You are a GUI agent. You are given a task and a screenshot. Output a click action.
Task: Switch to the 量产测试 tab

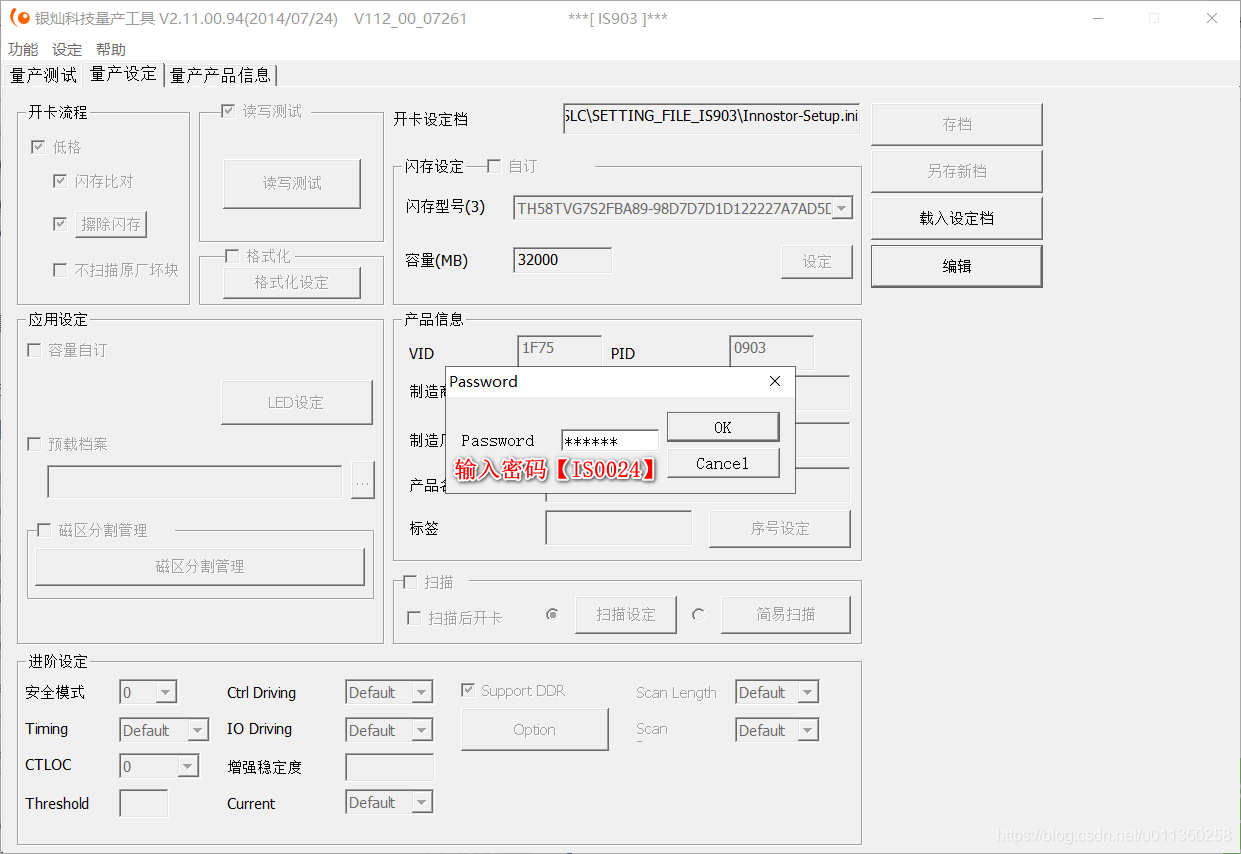pyautogui.click(x=43, y=75)
